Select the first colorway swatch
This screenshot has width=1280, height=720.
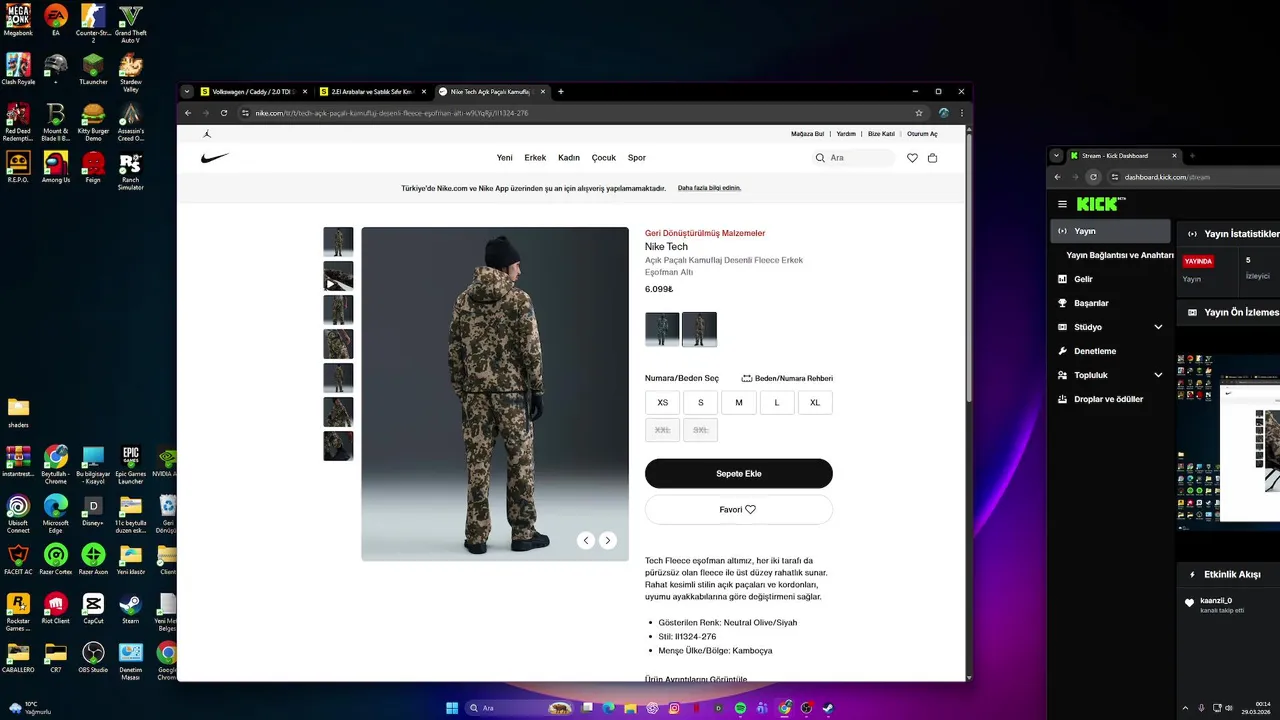click(662, 329)
